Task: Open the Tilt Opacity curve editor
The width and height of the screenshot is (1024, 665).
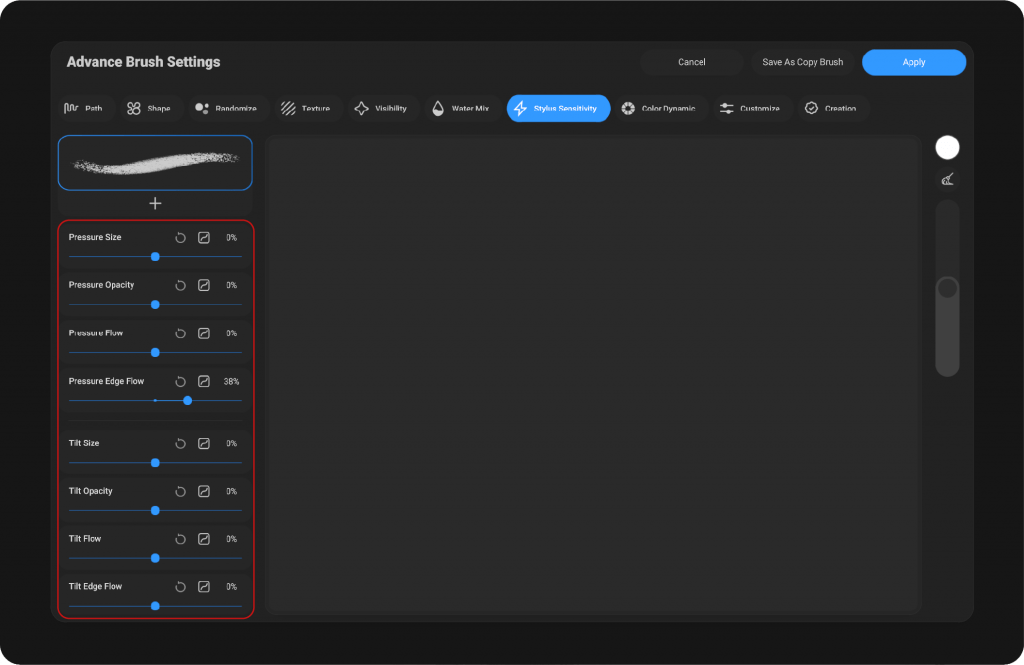Action: [x=204, y=492]
